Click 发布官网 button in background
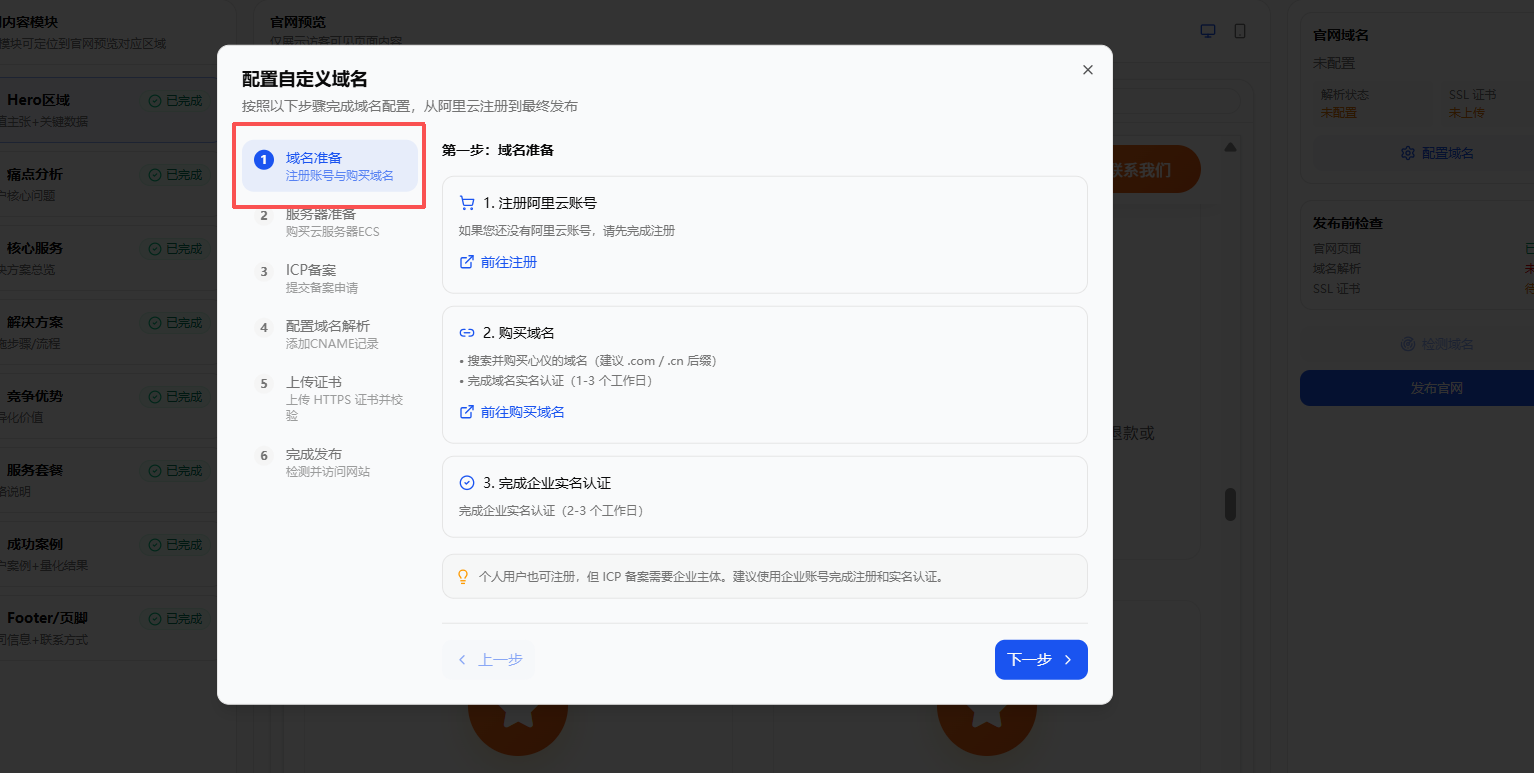The image size is (1534, 773). [1417, 388]
